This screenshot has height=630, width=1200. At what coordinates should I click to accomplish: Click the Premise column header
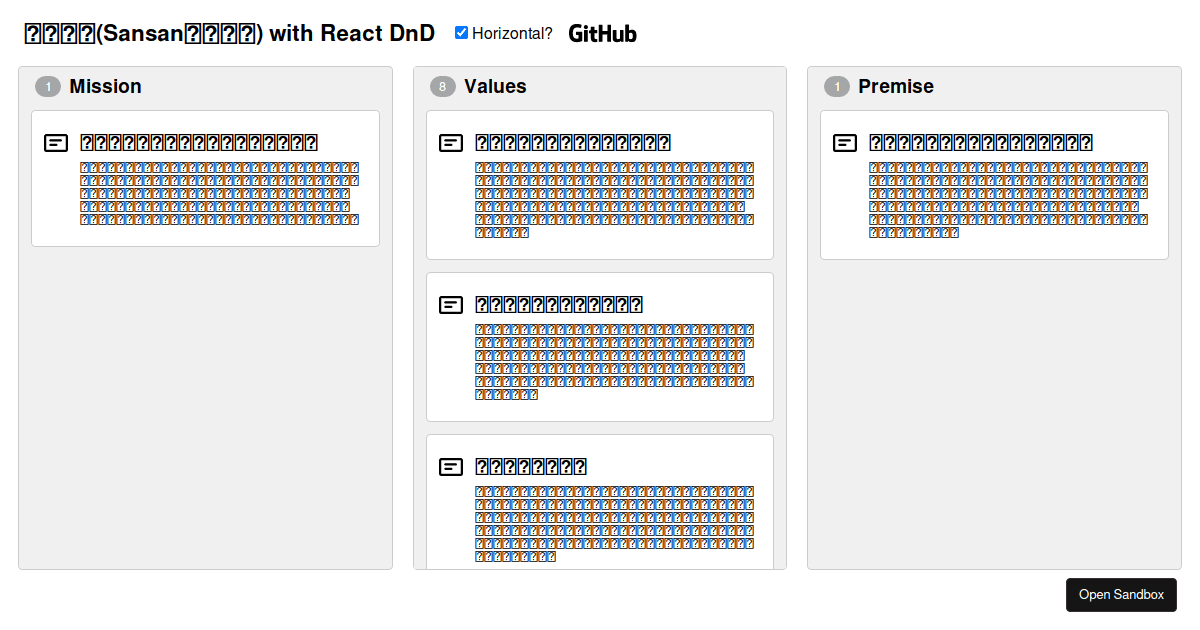[x=896, y=86]
